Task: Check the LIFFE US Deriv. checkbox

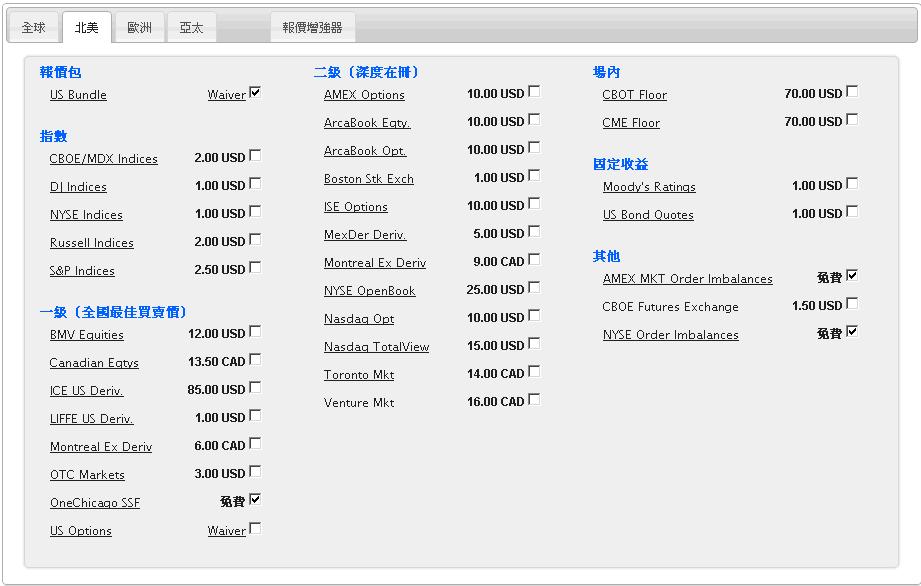Action: click(x=255, y=416)
